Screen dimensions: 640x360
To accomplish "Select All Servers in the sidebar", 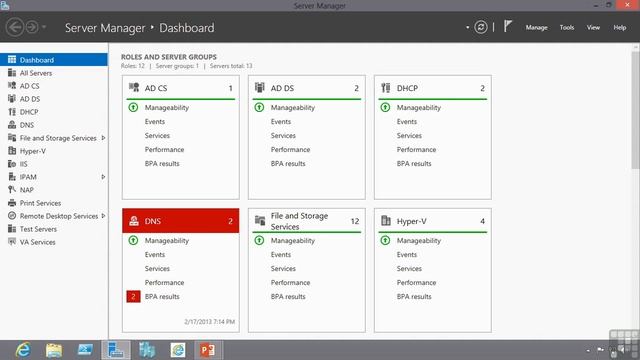I will pyautogui.click(x=54, y=73).
